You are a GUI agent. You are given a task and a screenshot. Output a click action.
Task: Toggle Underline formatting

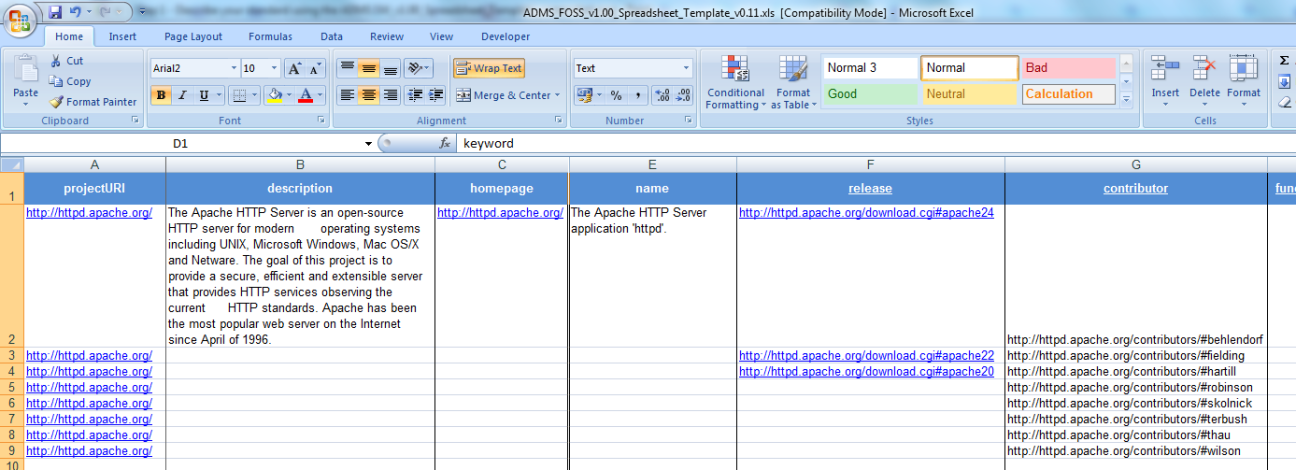[203, 96]
